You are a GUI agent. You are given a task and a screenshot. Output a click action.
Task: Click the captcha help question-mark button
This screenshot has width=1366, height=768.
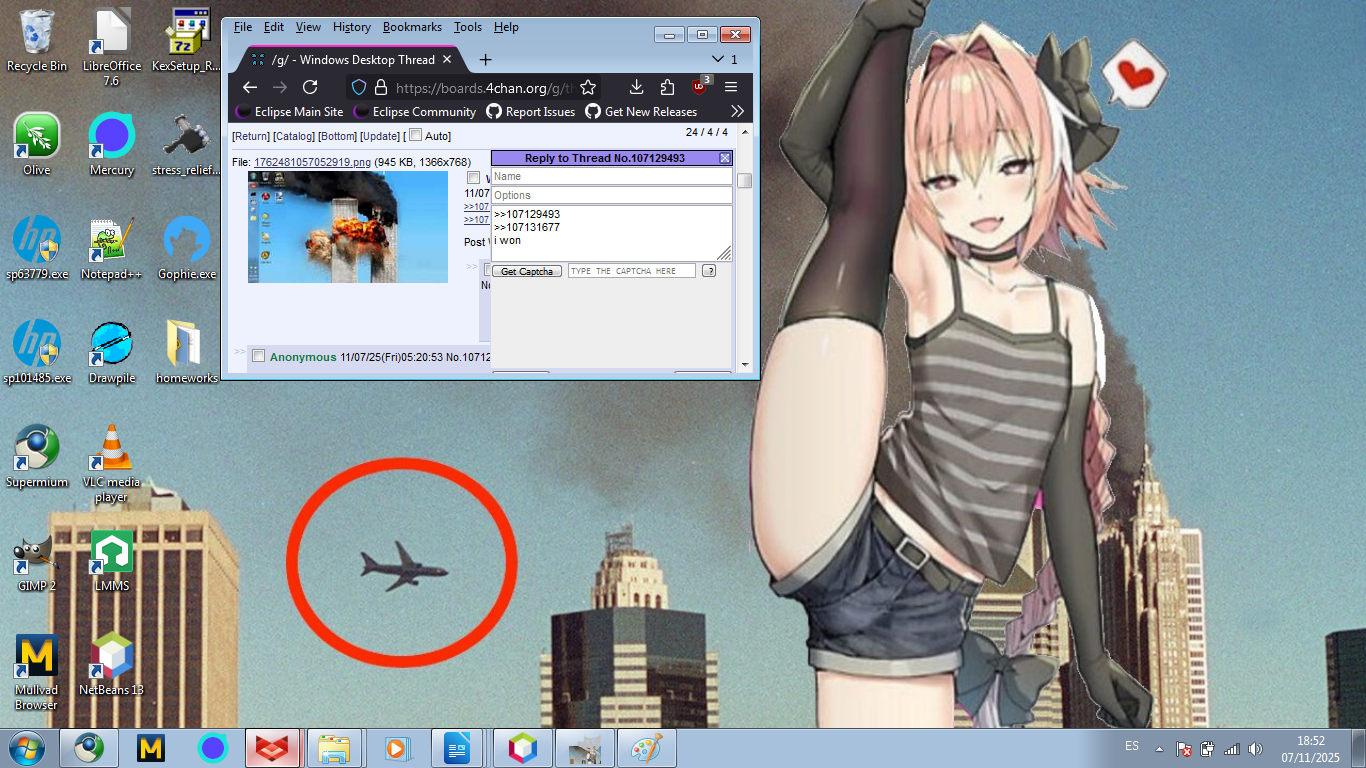point(709,271)
